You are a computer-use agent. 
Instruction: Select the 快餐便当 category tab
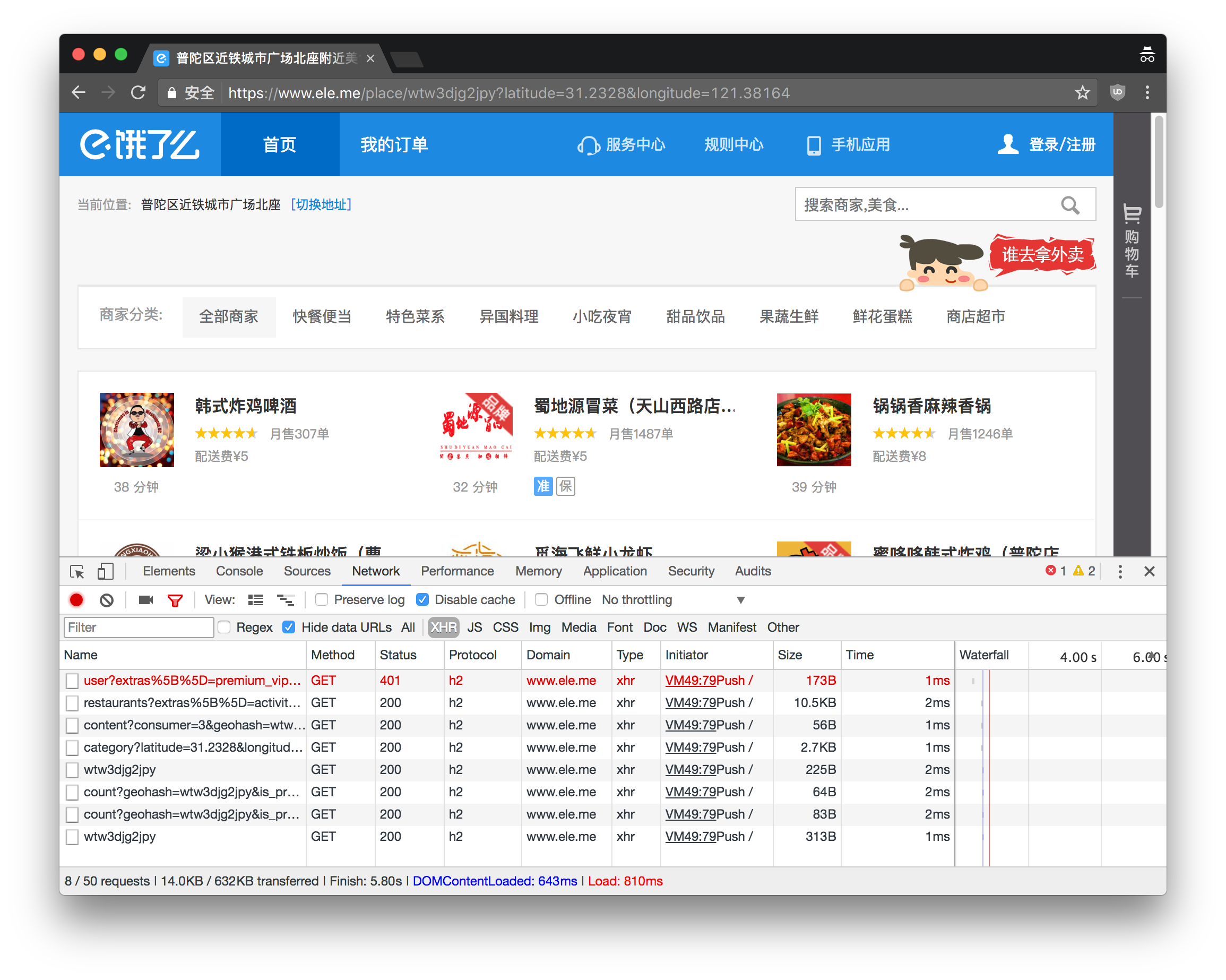pos(321,317)
